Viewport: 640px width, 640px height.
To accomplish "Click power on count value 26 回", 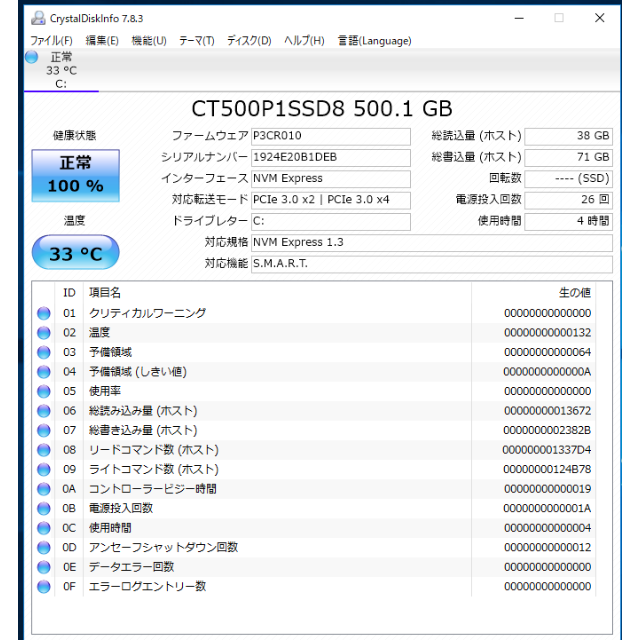I will pyautogui.click(x=569, y=200).
